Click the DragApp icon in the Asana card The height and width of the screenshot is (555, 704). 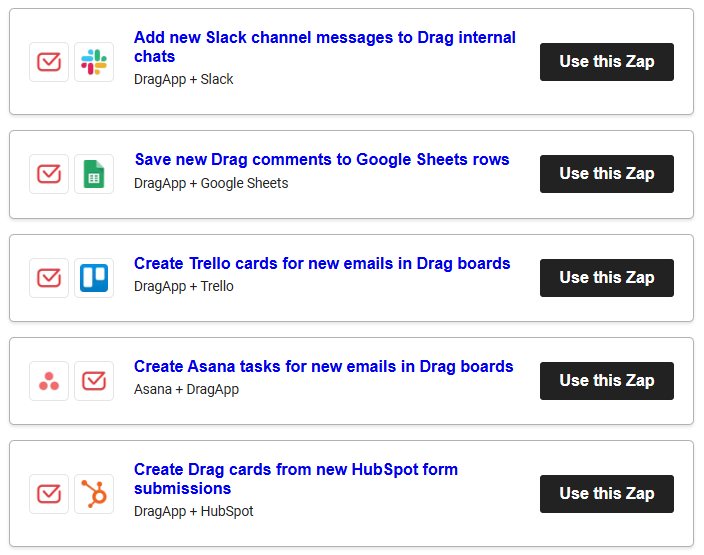tap(94, 381)
